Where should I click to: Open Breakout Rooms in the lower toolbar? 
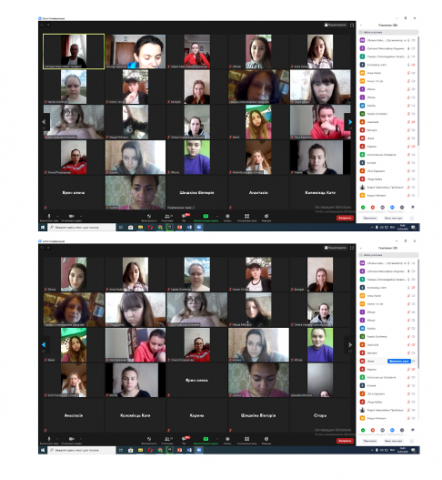pos(247,439)
